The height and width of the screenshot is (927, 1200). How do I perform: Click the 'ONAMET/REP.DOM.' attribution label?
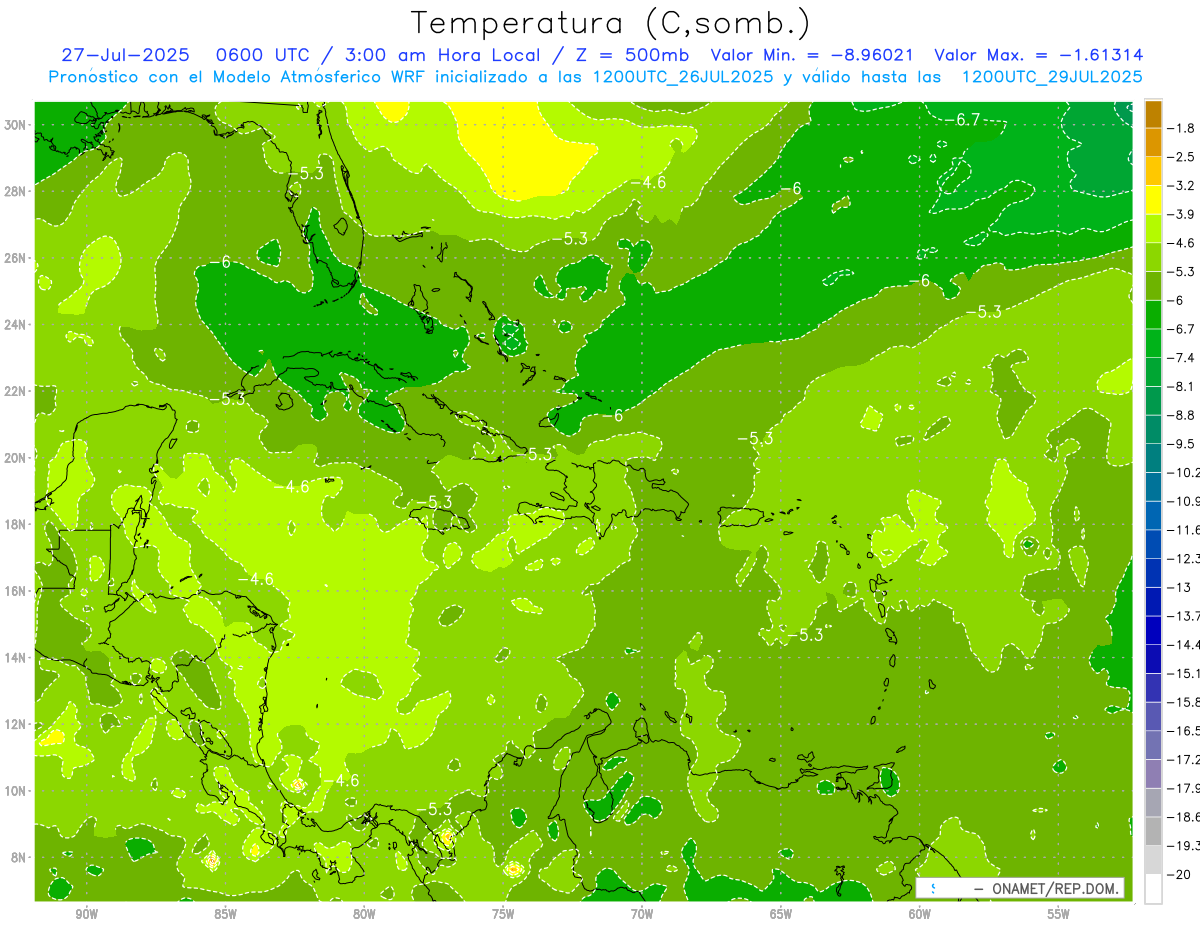click(1057, 888)
